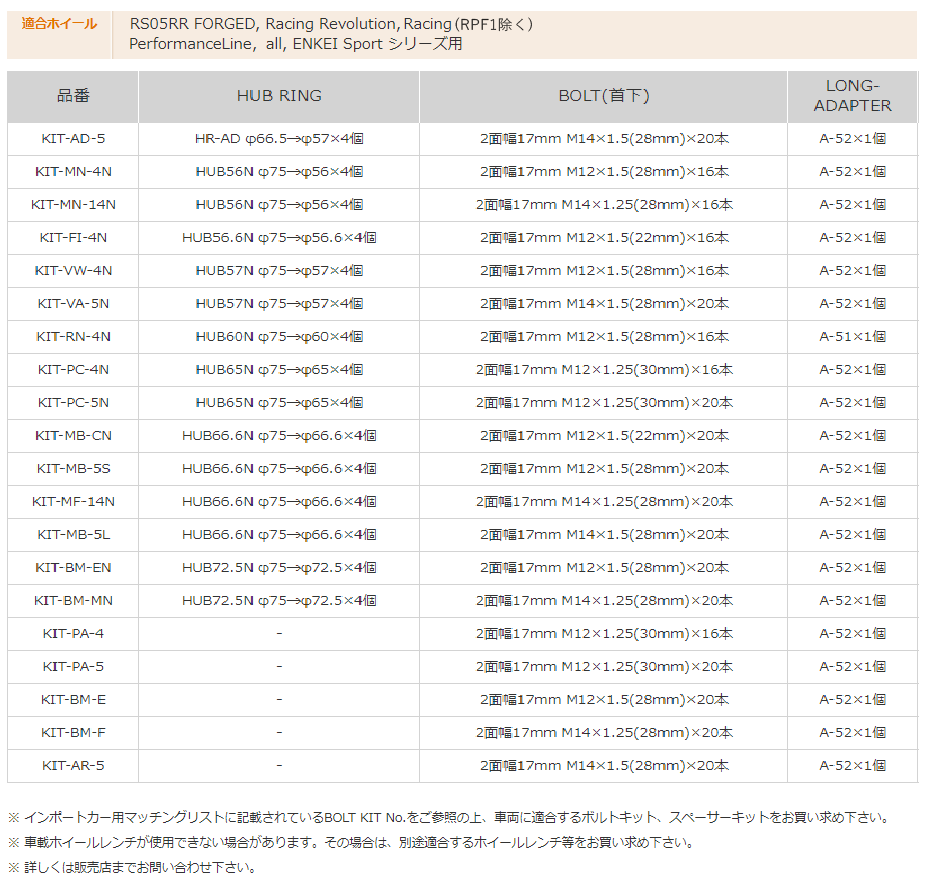The image size is (929, 881).
Task: Select the BOLT(首下) column header
Action: (604, 96)
